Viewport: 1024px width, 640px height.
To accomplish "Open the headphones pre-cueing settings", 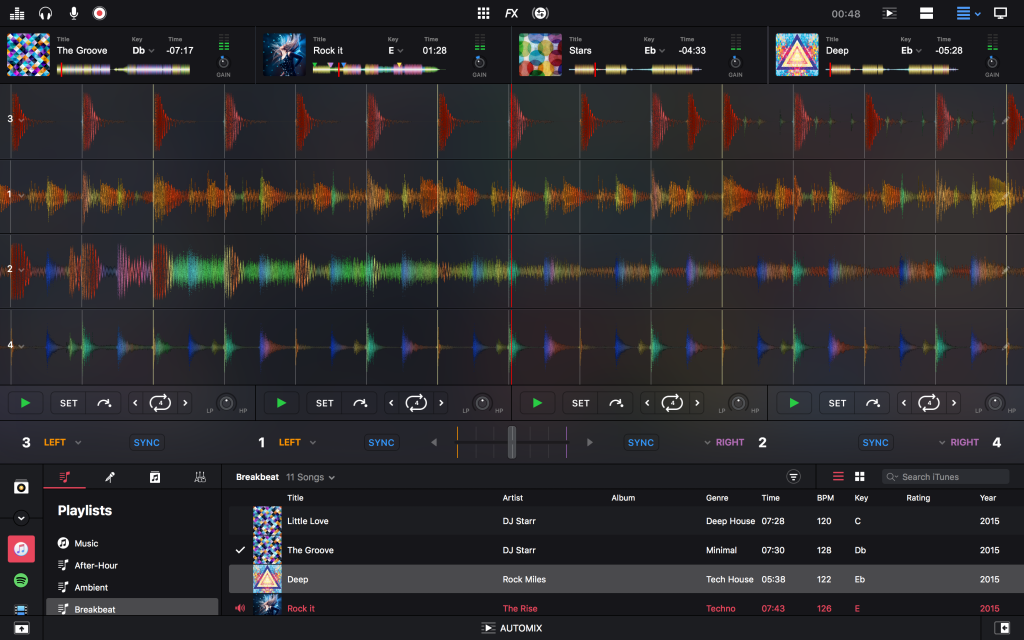I will 45,13.
